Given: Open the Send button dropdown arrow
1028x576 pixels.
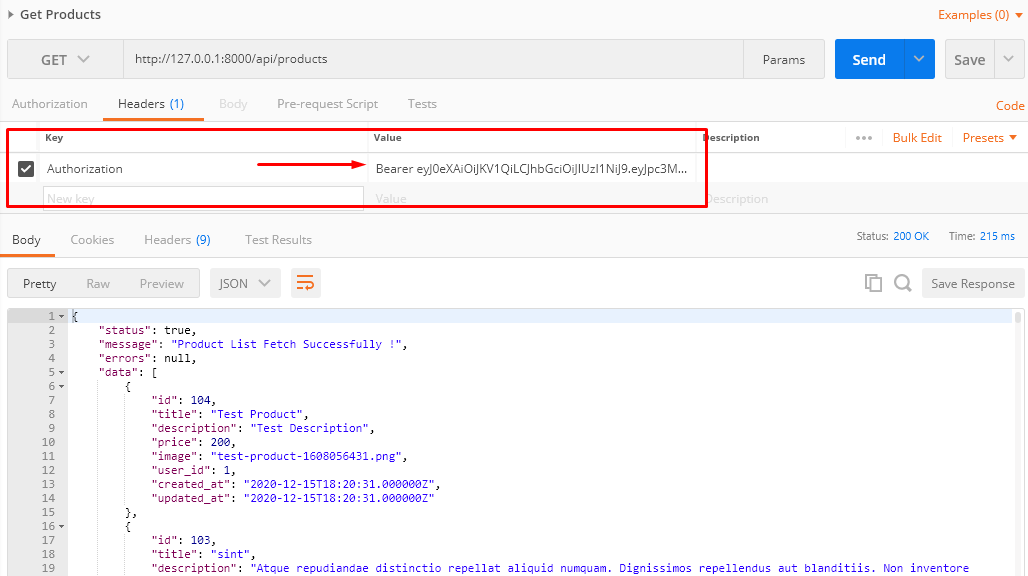Looking at the screenshot, I should point(919,59).
